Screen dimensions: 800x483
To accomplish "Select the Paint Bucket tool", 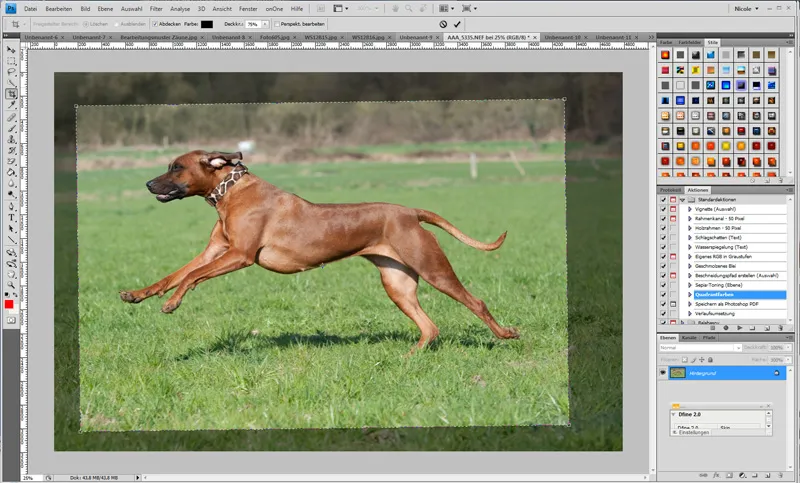I will click(x=11, y=172).
